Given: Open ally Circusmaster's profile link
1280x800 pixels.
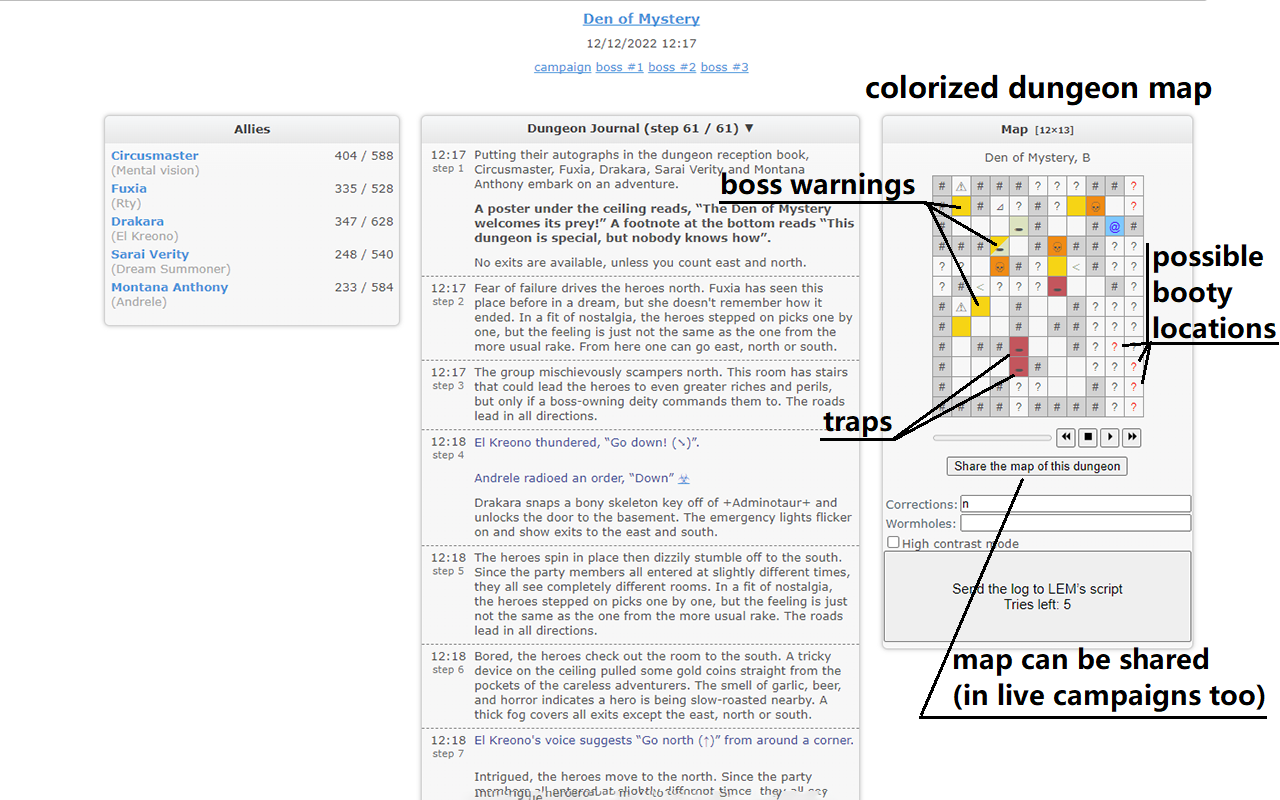Looking at the screenshot, I should [x=155, y=156].
